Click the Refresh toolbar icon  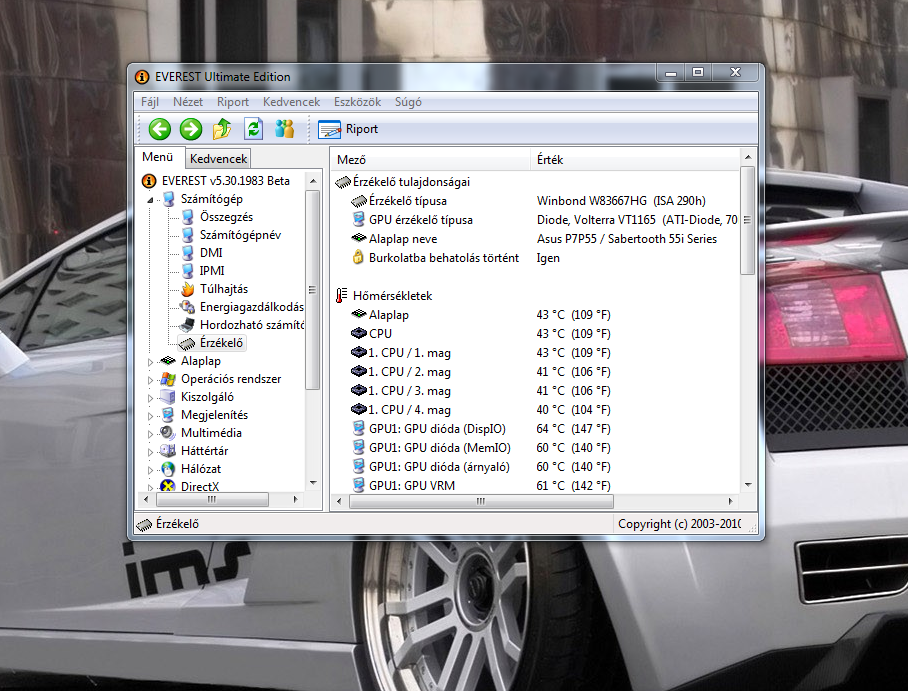click(x=254, y=129)
